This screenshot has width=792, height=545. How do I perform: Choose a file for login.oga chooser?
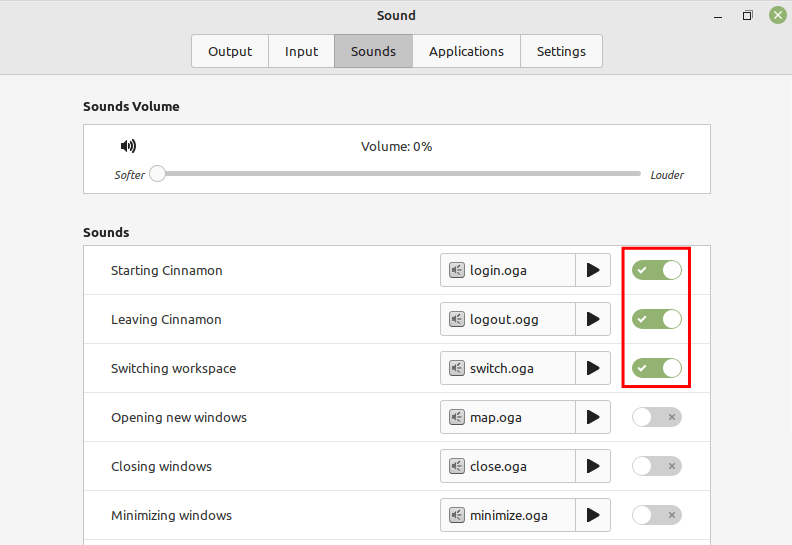tap(508, 270)
